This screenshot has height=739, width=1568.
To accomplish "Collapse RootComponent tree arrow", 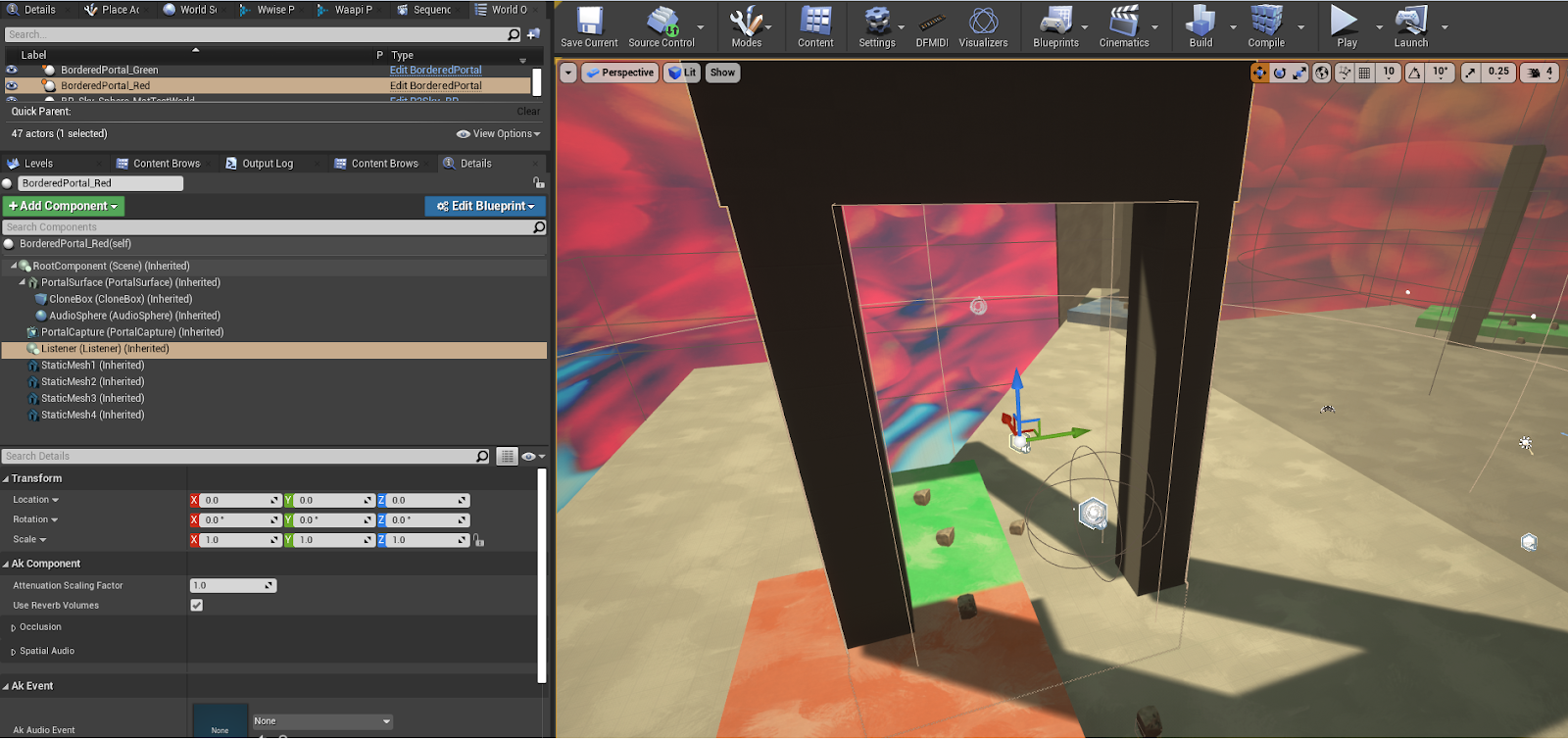I will [x=14, y=267].
